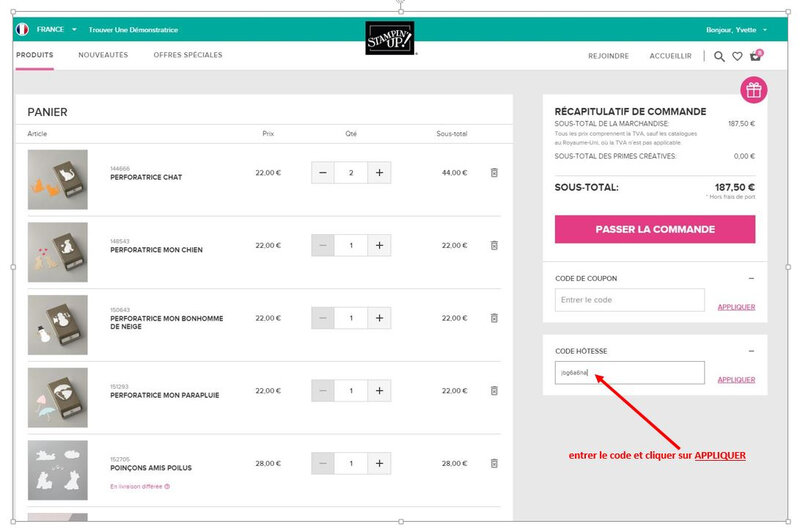Open the Perforatrice Chat product thumbnail
Viewport: 800px width, 532px height.
pos(58,180)
